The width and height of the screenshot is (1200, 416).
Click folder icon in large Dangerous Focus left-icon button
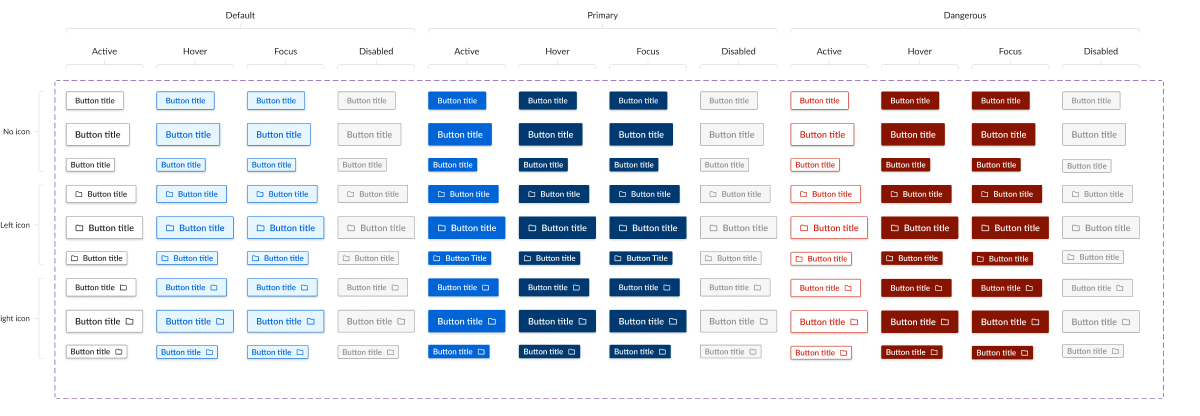point(986,228)
